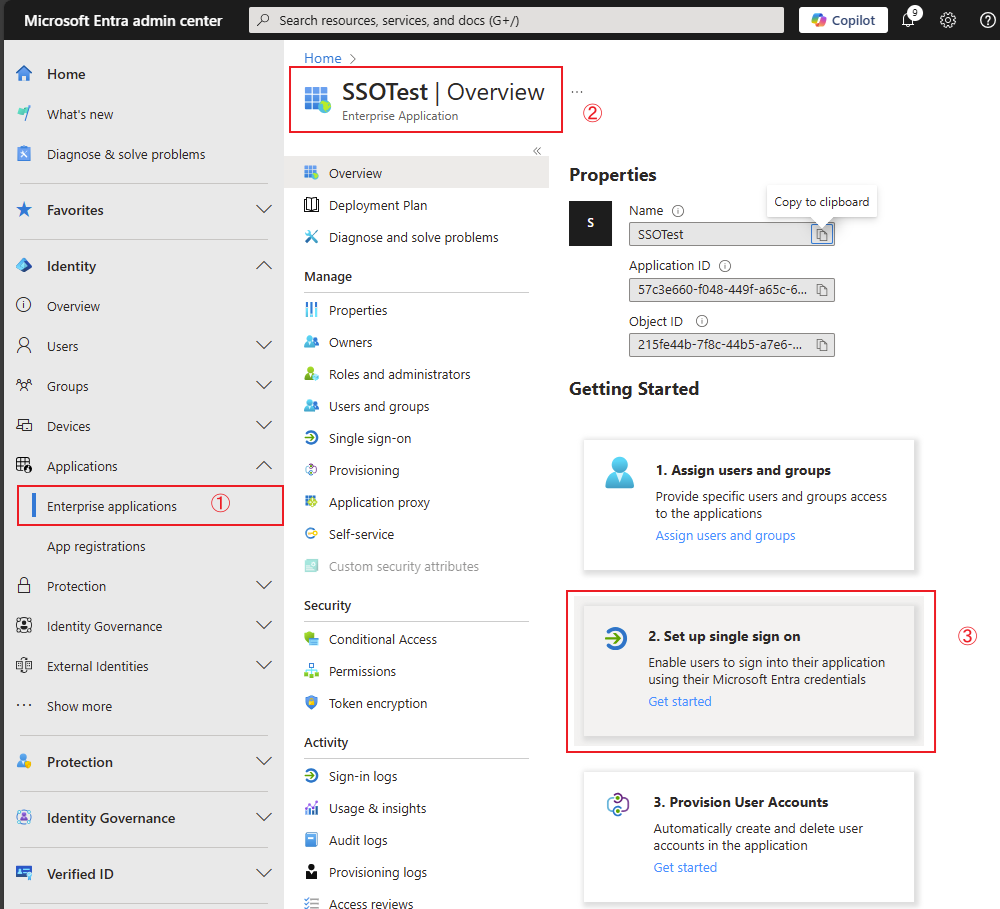Expand the External Identities submenu
Viewport: 1000px width, 909px height.
tap(264, 665)
